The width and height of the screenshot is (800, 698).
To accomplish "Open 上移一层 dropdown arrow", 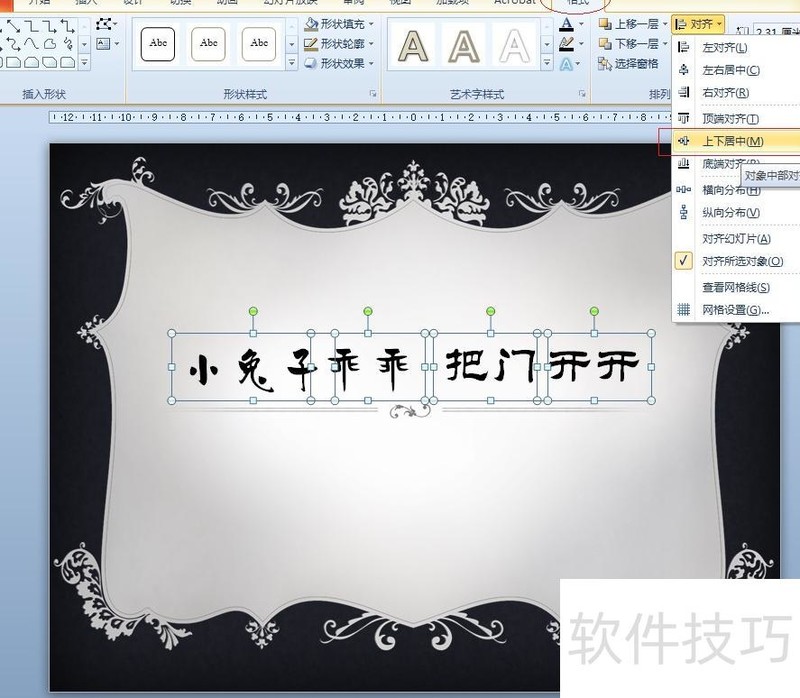I will 665,24.
